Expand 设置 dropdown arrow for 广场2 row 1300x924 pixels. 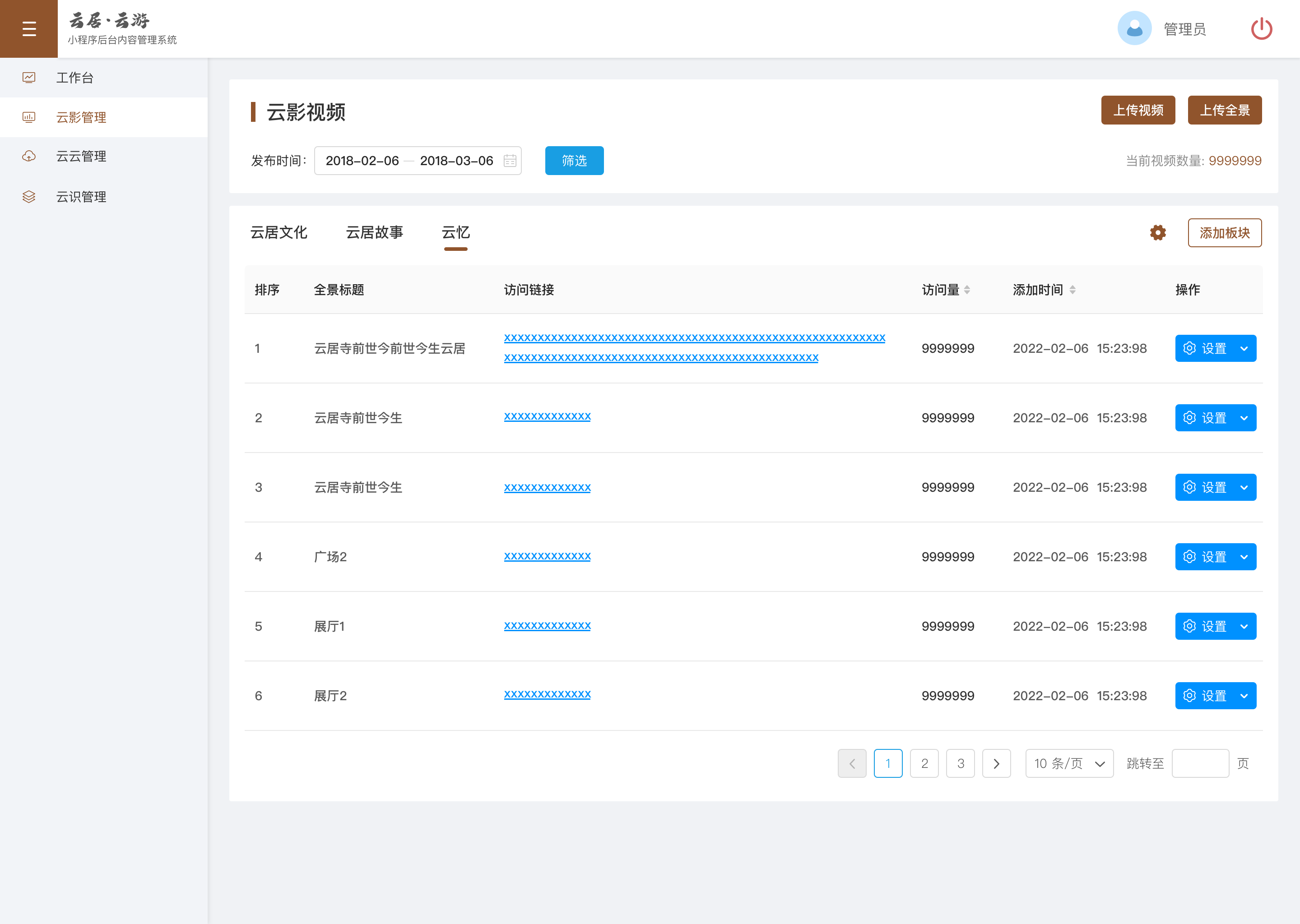(x=1244, y=556)
